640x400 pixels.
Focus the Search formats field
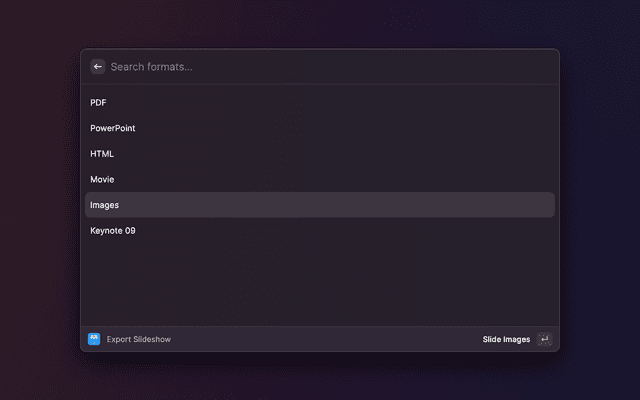(x=320, y=67)
